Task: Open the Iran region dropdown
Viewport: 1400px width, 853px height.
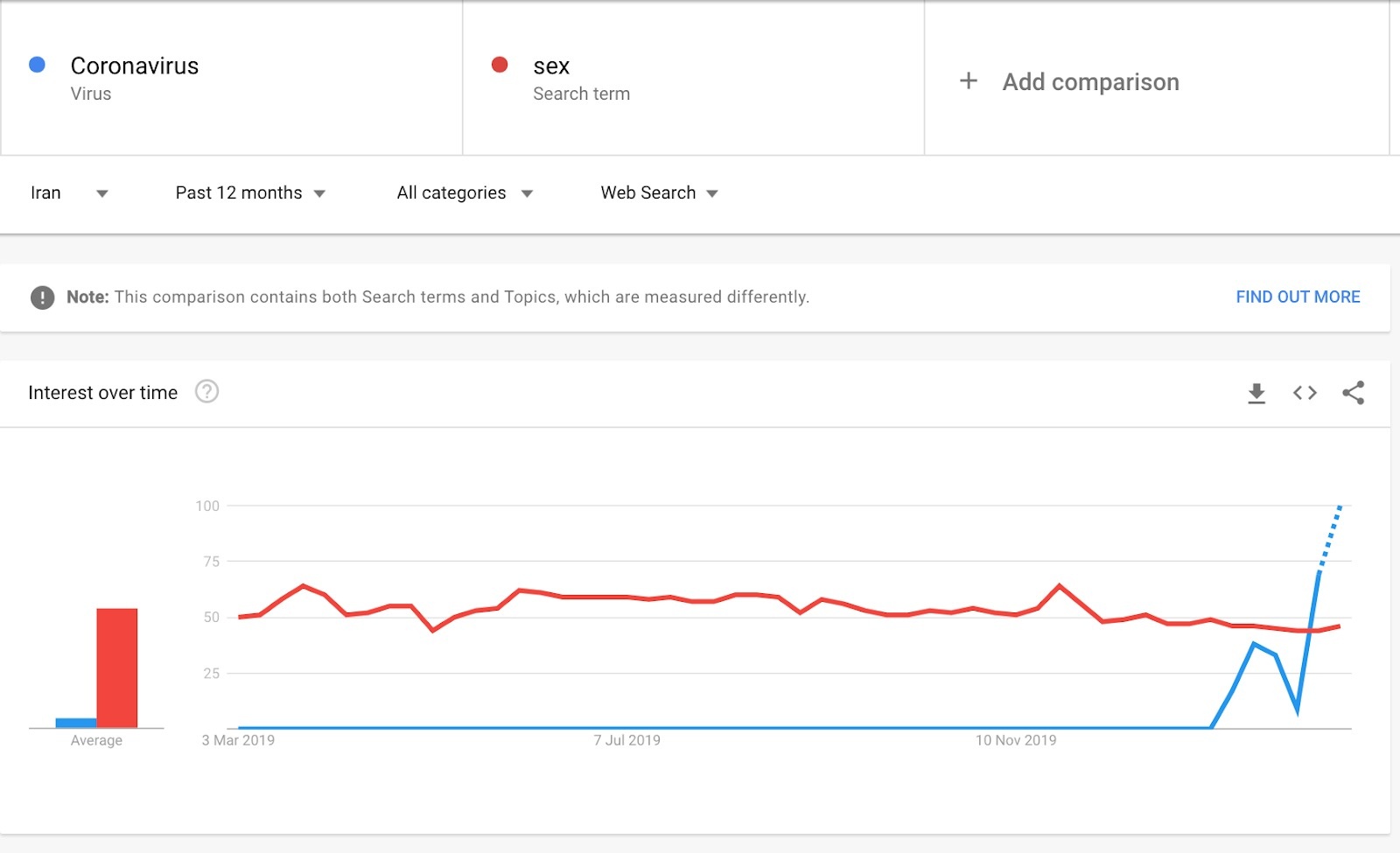Action: point(68,193)
